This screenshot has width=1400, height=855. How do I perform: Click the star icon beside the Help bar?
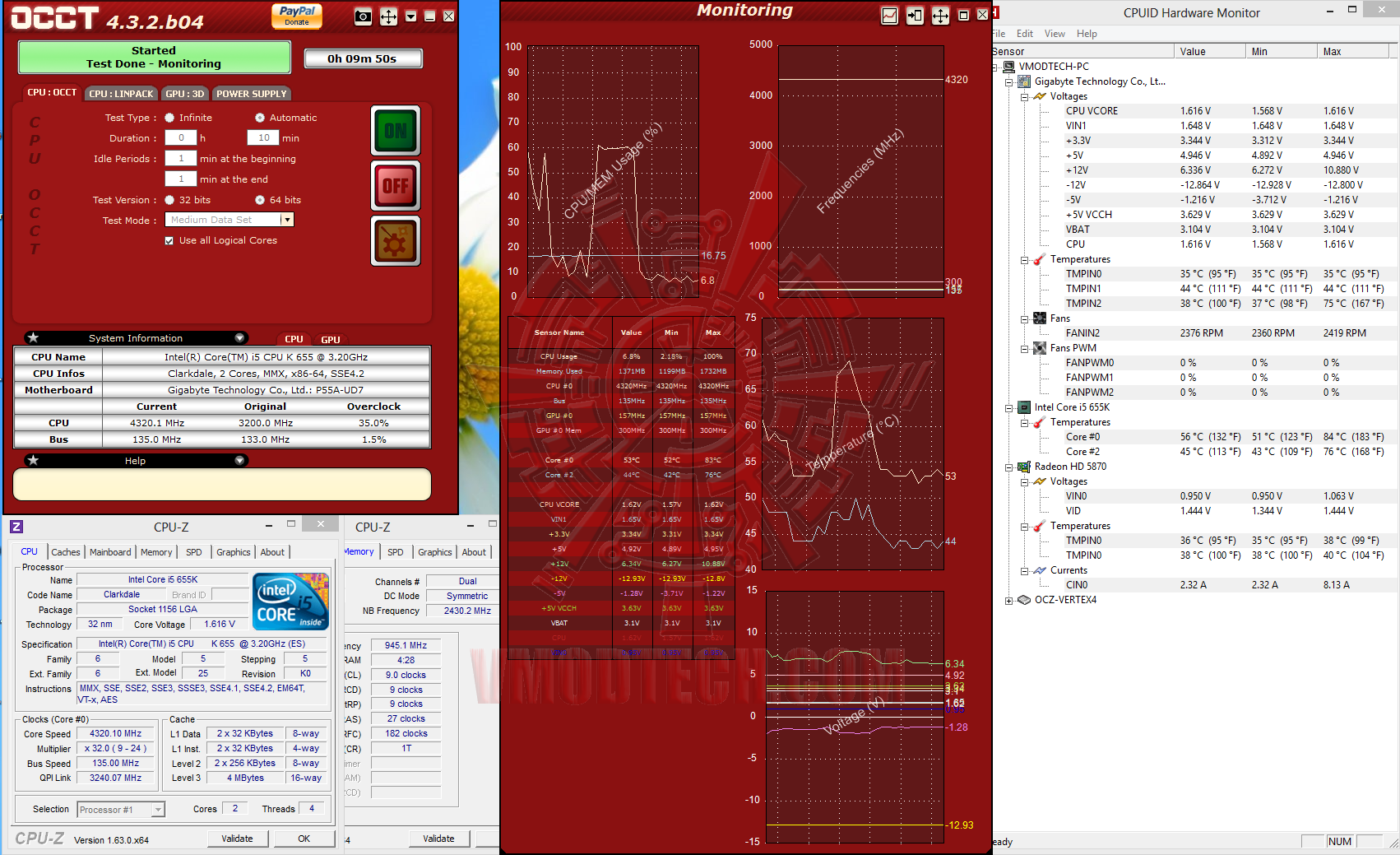(x=33, y=460)
